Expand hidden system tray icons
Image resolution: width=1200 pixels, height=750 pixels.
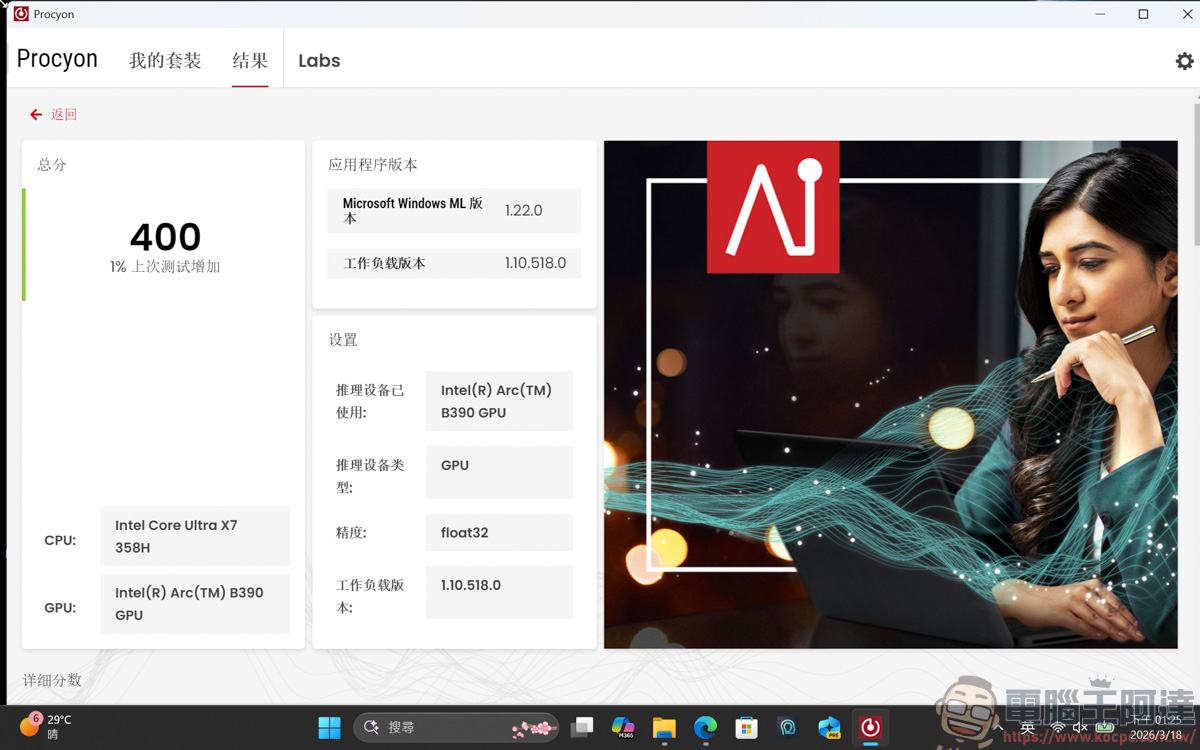click(998, 728)
